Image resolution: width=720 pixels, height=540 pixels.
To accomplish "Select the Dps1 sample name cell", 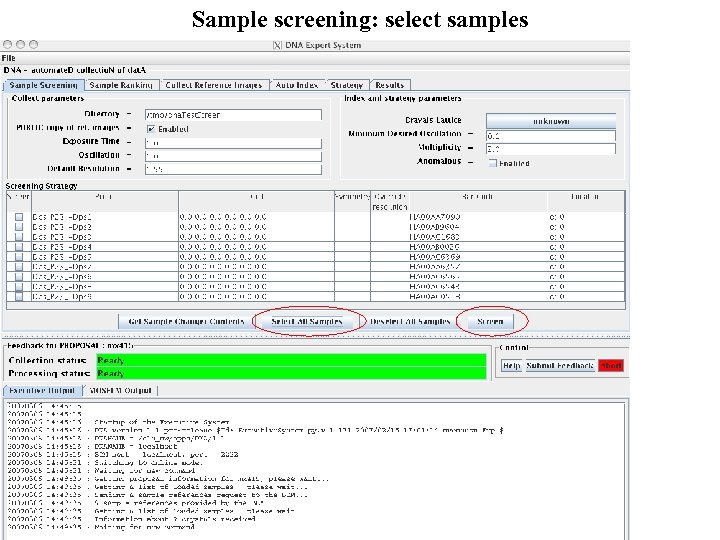I will [105, 217].
